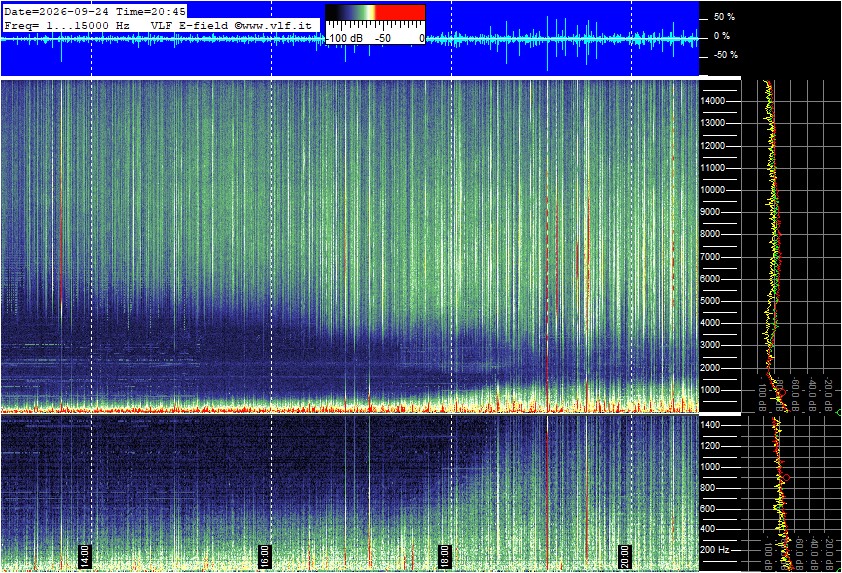
Task: Click the -50 label under color scale
Action: point(383,39)
